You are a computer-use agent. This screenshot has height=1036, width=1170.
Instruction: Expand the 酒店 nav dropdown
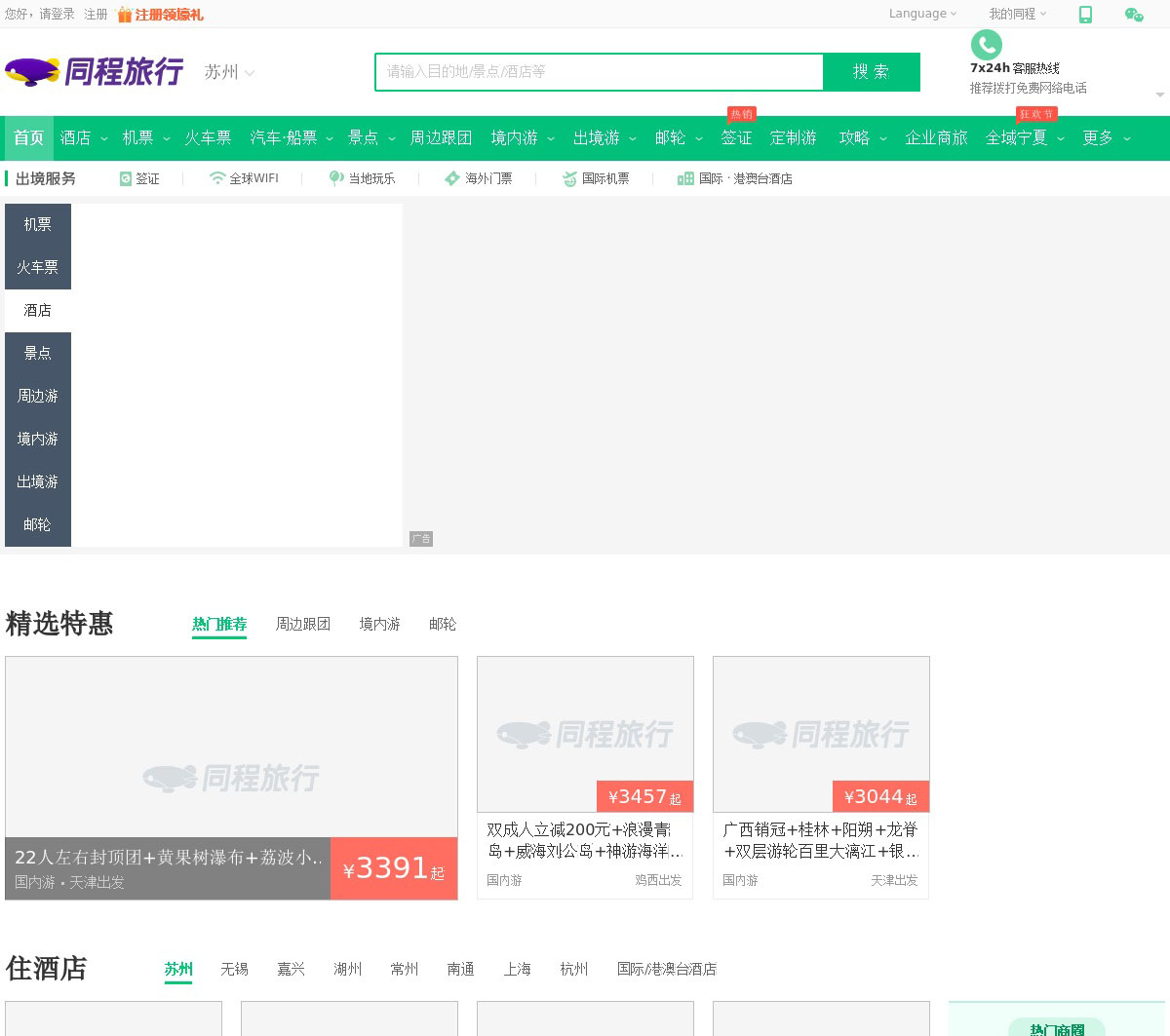click(x=104, y=138)
